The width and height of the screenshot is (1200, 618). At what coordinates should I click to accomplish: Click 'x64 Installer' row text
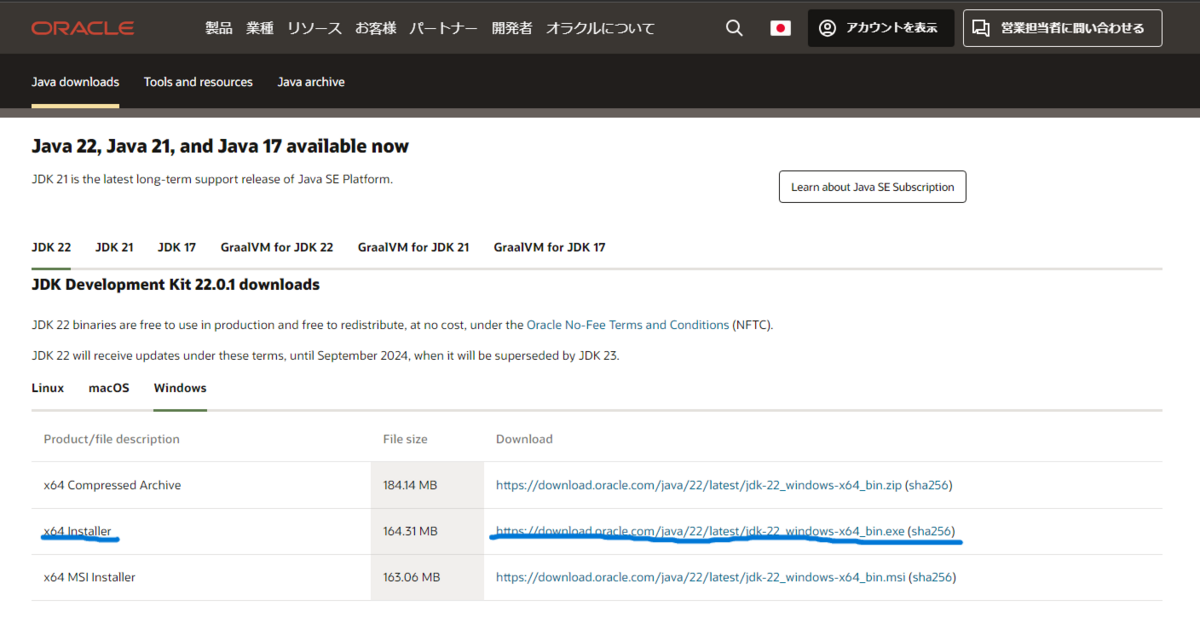click(x=77, y=531)
